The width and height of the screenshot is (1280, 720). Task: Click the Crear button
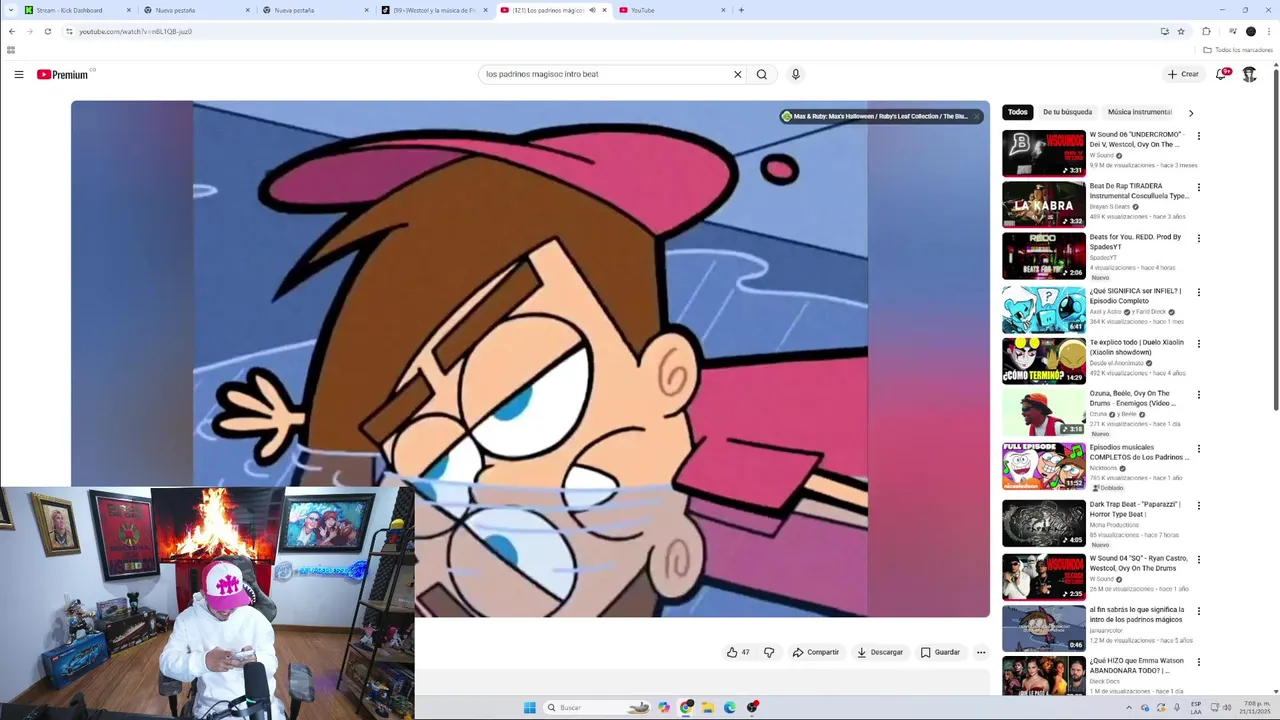point(1183,74)
